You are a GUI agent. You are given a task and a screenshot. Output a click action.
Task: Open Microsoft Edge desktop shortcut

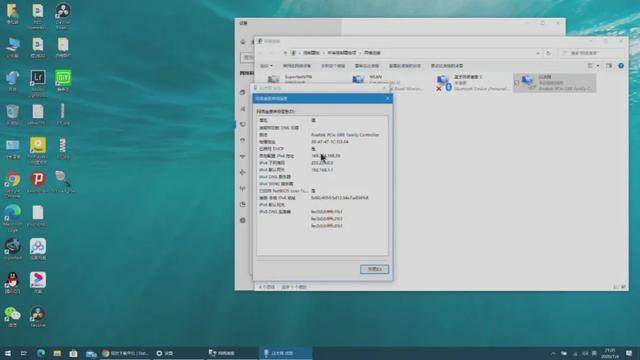[x=13, y=218]
